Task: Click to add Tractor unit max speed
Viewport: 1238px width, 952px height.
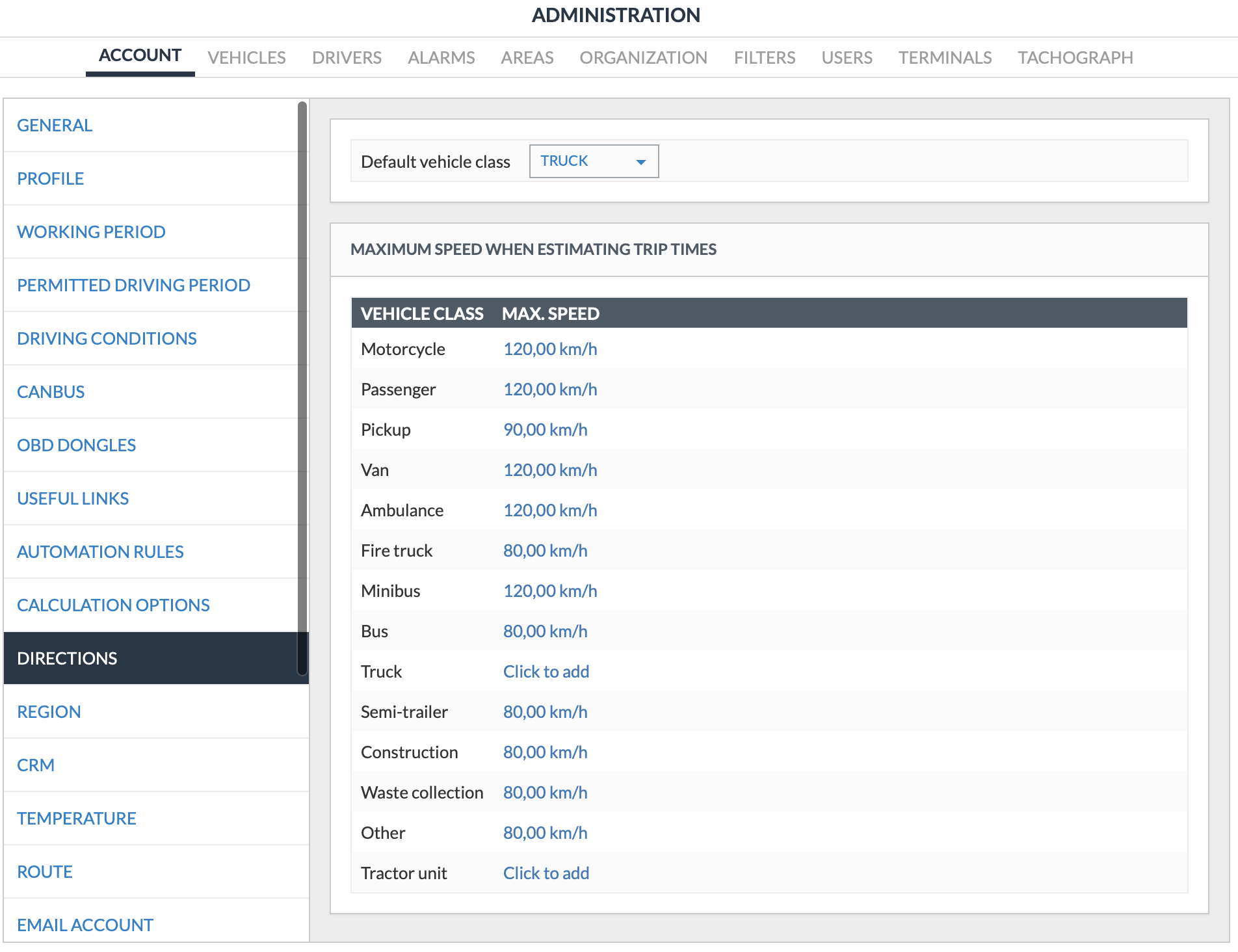Action: pyautogui.click(x=546, y=873)
